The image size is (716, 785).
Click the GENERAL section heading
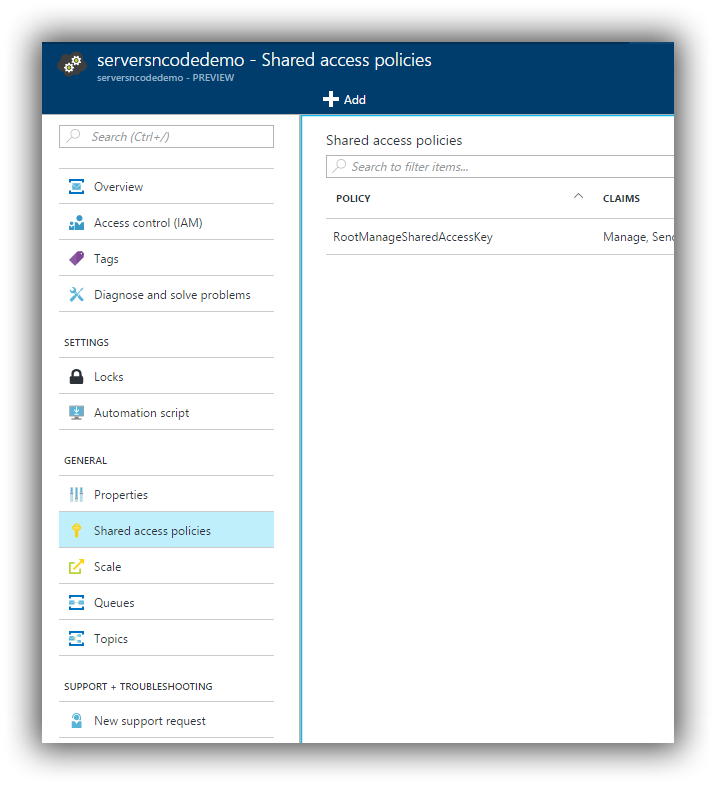pos(85,461)
